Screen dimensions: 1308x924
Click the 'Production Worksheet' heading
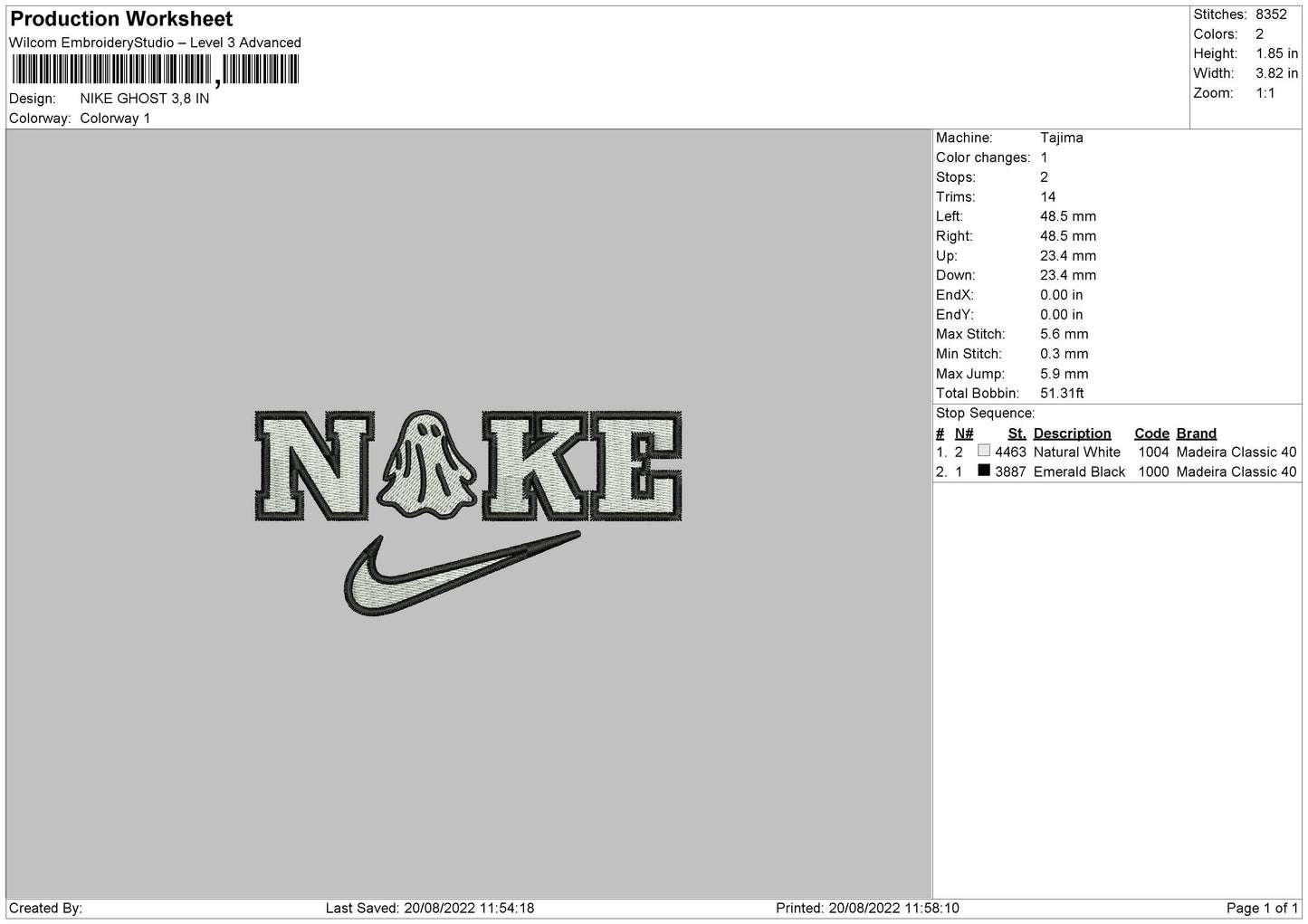121,19
